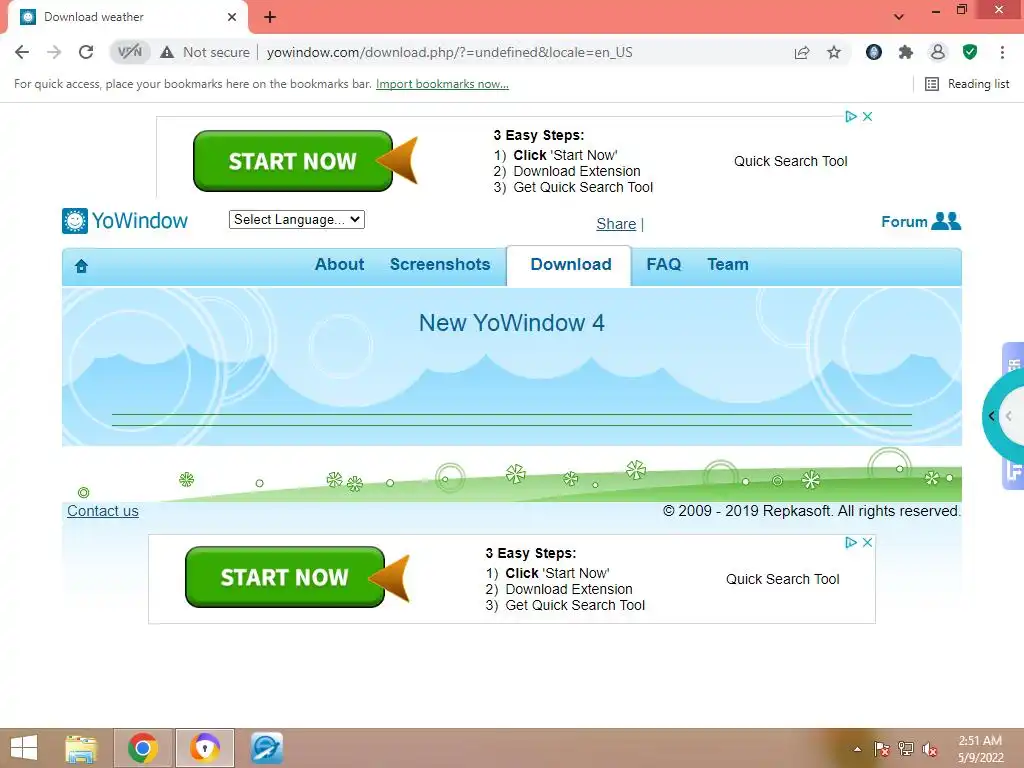Click the network tray icon
1024x768 pixels.
[906, 748]
